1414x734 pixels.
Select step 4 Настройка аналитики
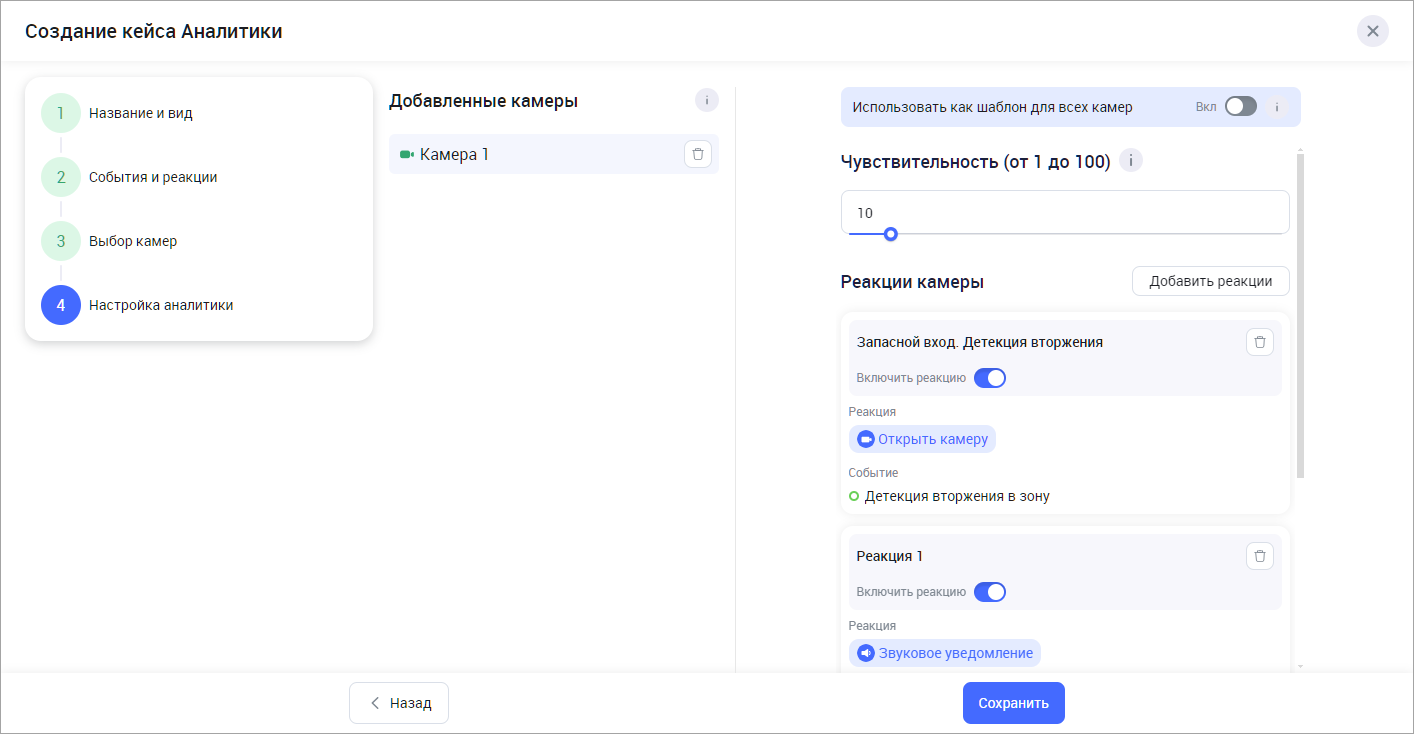click(x=61, y=305)
